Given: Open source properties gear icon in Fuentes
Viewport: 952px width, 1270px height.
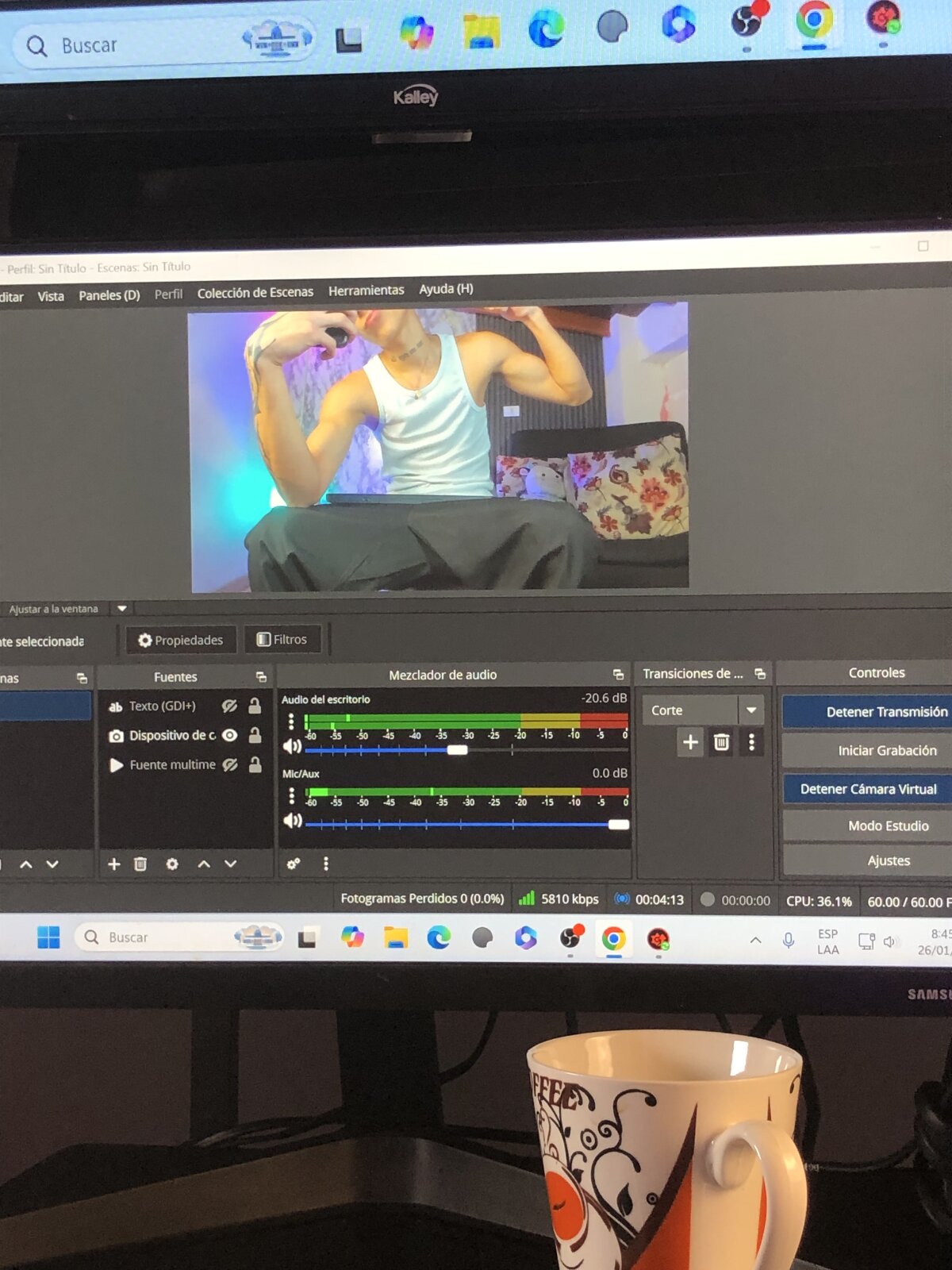Looking at the screenshot, I should 172,864.
